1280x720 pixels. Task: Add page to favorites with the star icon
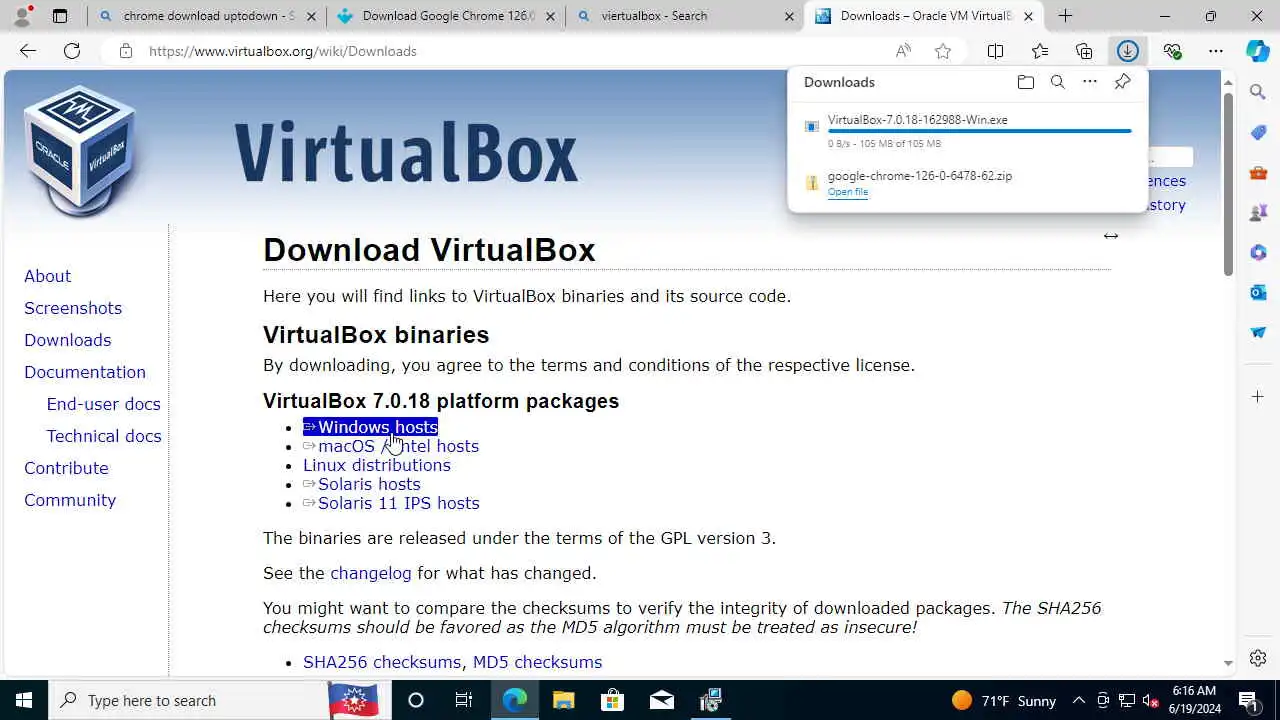pos(942,51)
